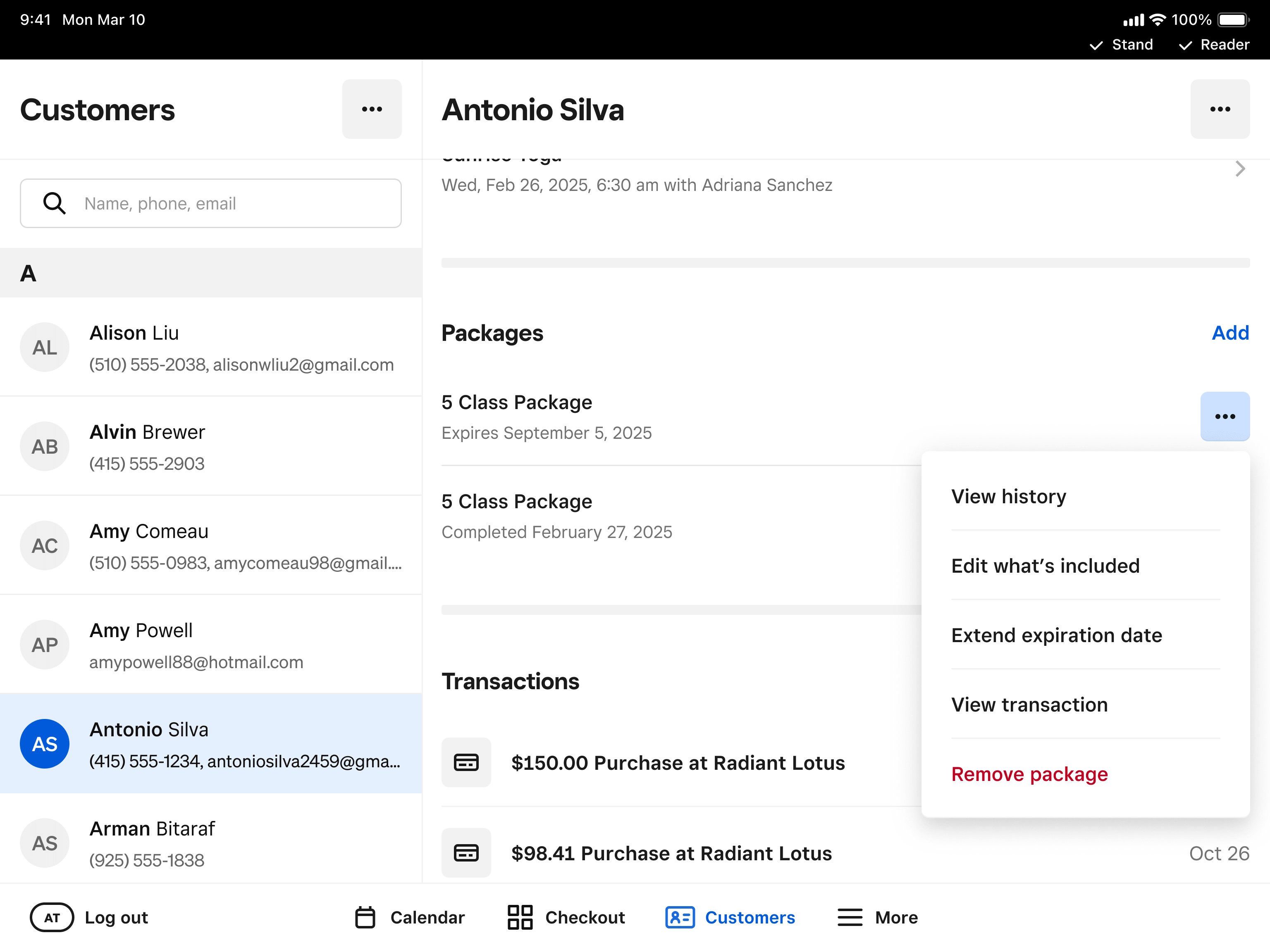Choose Extend expiration date option
Image resolution: width=1270 pixels, height=952 pixels.
point(1056,635)
